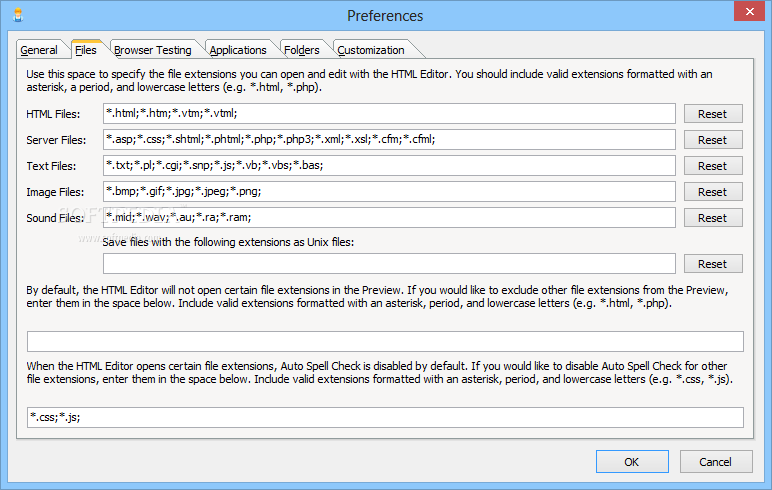The height and width of the screenshot is (490, 772).
Task: Focus the Server Files extension field
Action: click(389, 140)
